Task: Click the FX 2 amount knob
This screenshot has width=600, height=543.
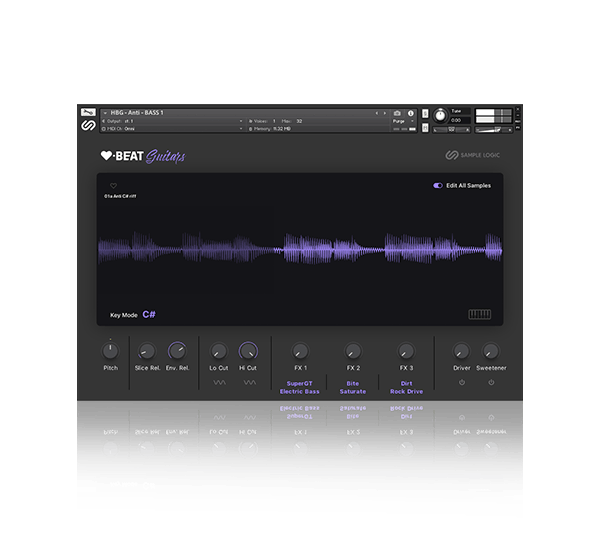Action: [353, 351]
